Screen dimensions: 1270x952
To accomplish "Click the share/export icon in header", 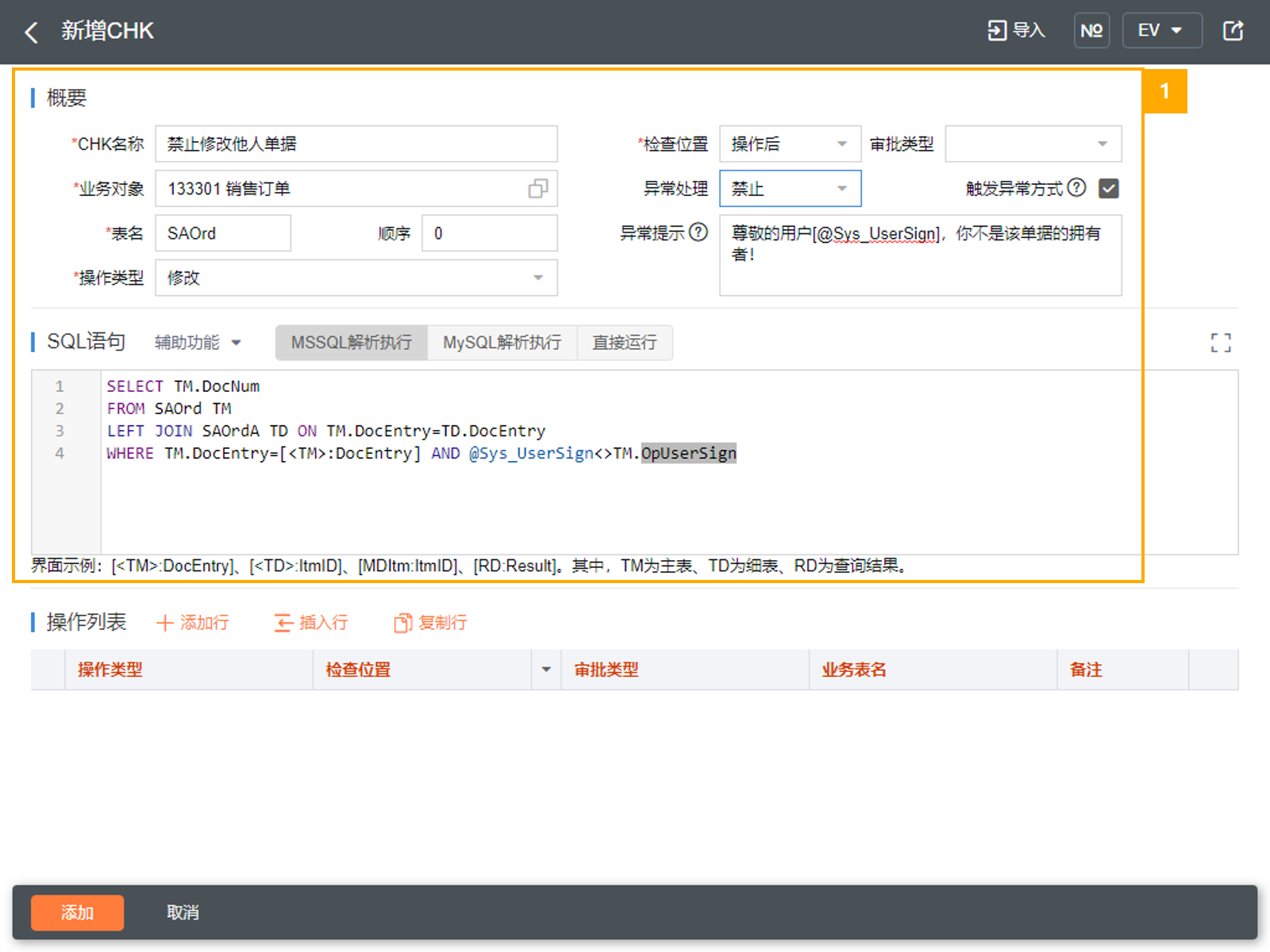I will click(1233, 30).
